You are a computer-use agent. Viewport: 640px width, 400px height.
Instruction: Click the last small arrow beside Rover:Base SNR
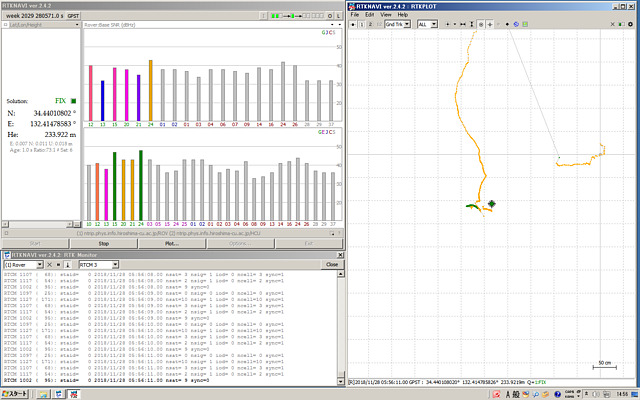coord(340,25)
